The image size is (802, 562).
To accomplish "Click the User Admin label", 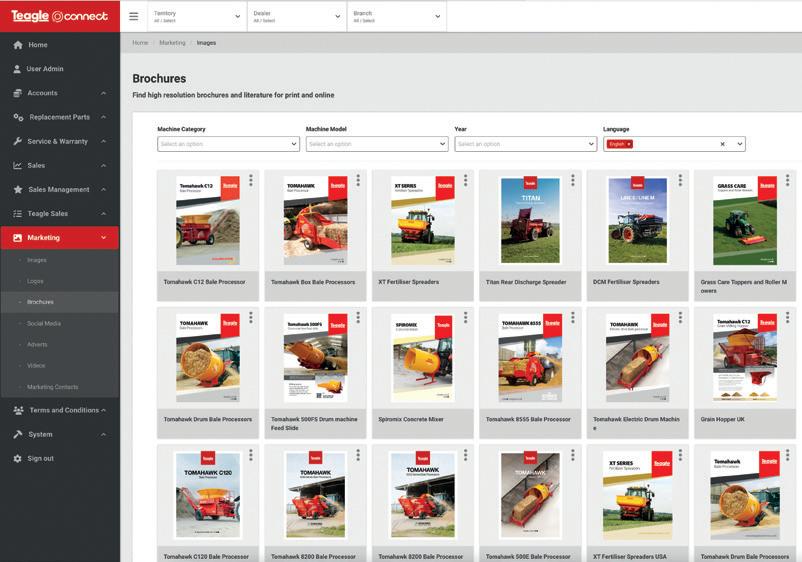I will pyautogui.click(x=45, y=69).
